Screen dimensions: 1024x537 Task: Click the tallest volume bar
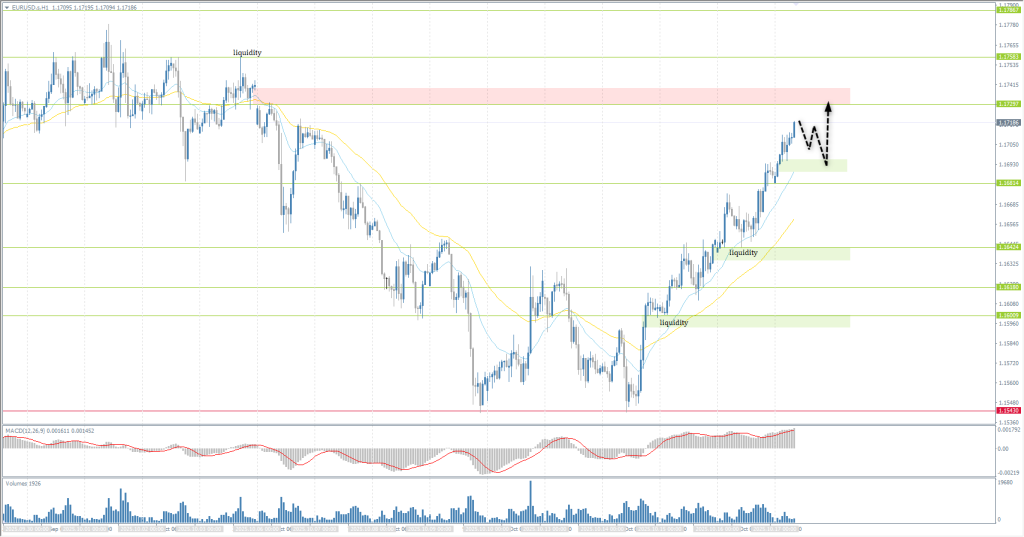(530, 500)
